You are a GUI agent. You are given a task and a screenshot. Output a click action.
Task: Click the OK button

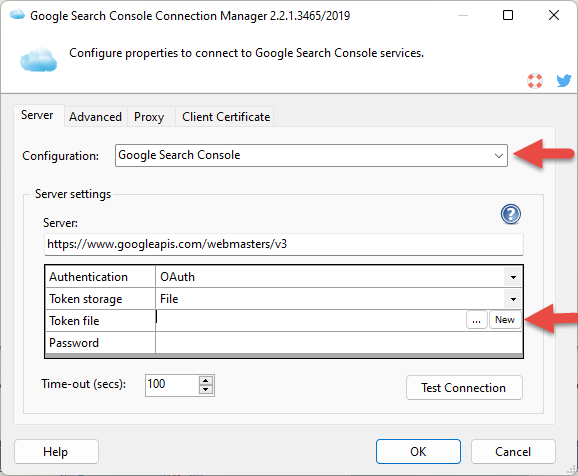pos(418,451)
